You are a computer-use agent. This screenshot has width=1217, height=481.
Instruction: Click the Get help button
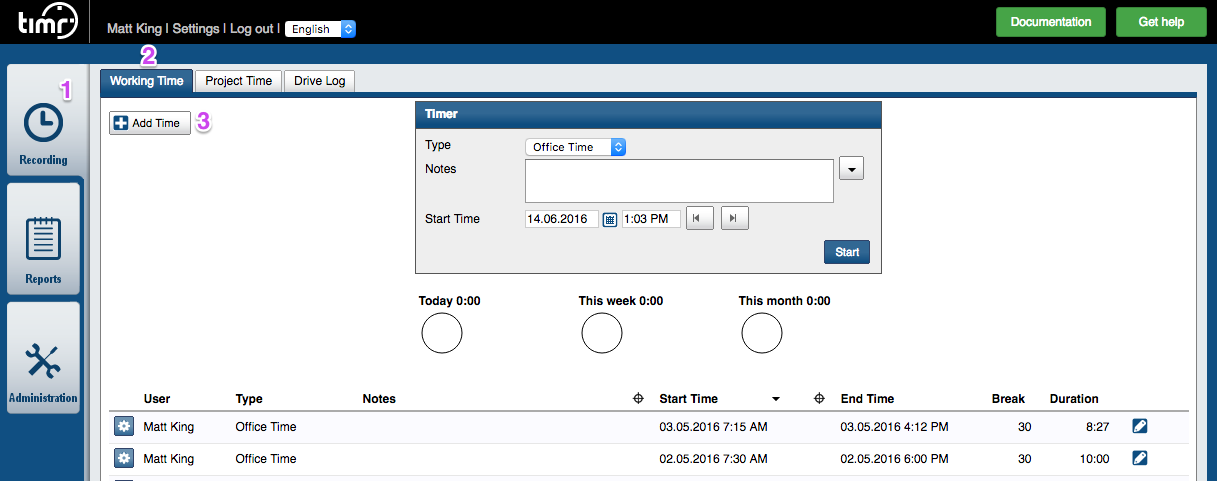point(1161,22)
